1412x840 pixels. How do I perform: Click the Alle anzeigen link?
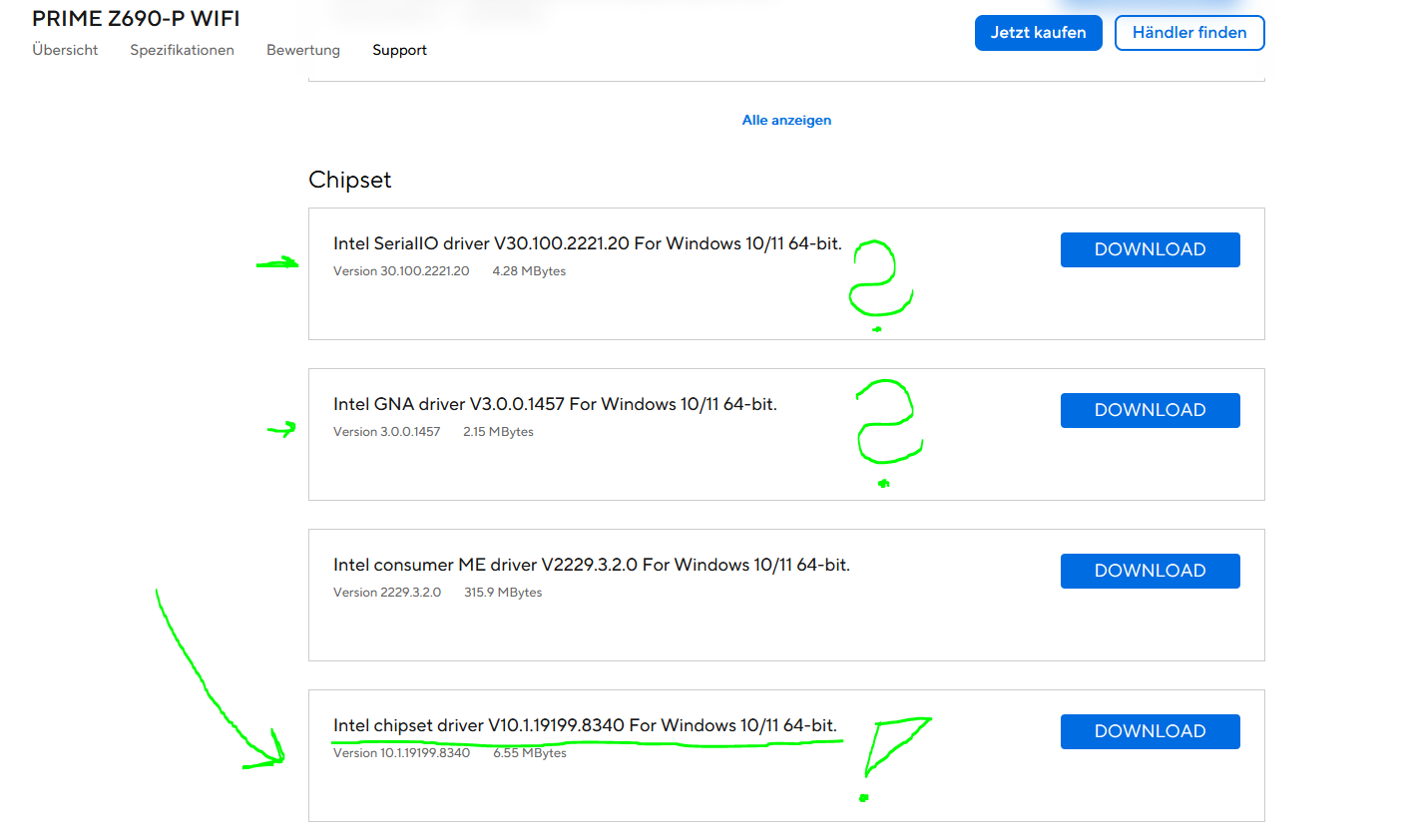[x=786, y=120]
